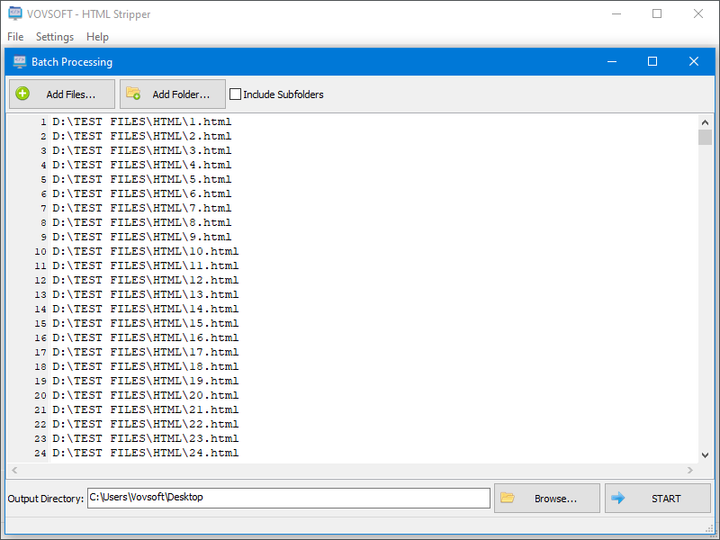720x540 pixels.
Task: Select line D:\TEST FILES\HTML\3.html
Action: pos(142,151)
